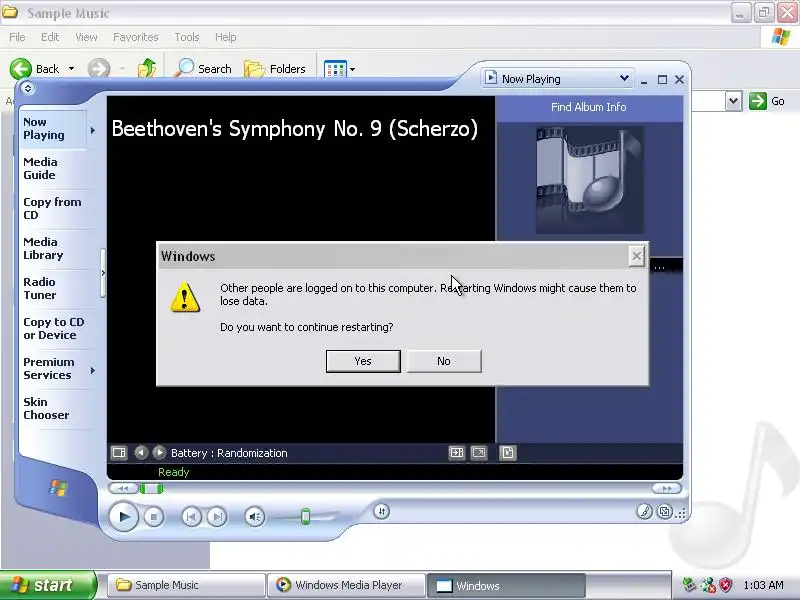Open the Edit menu in Sample Music
Viewport: 800px width, 600px height.
point(50,37)
